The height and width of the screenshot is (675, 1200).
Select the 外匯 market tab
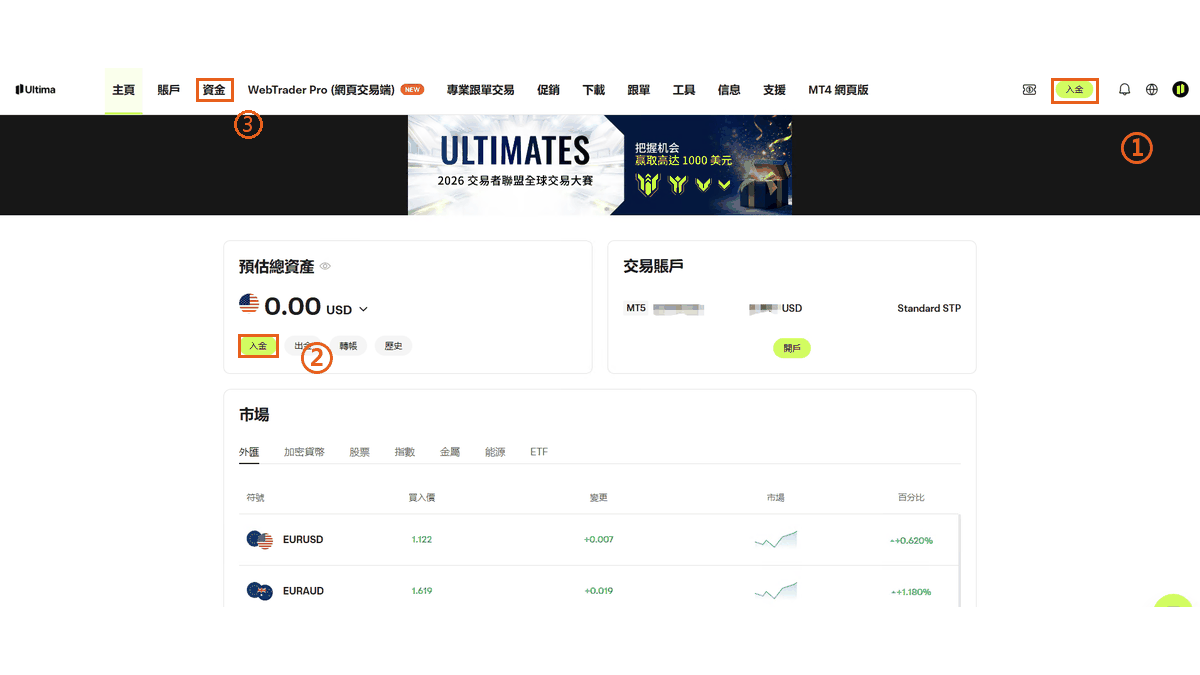click(x=249, y=452)
